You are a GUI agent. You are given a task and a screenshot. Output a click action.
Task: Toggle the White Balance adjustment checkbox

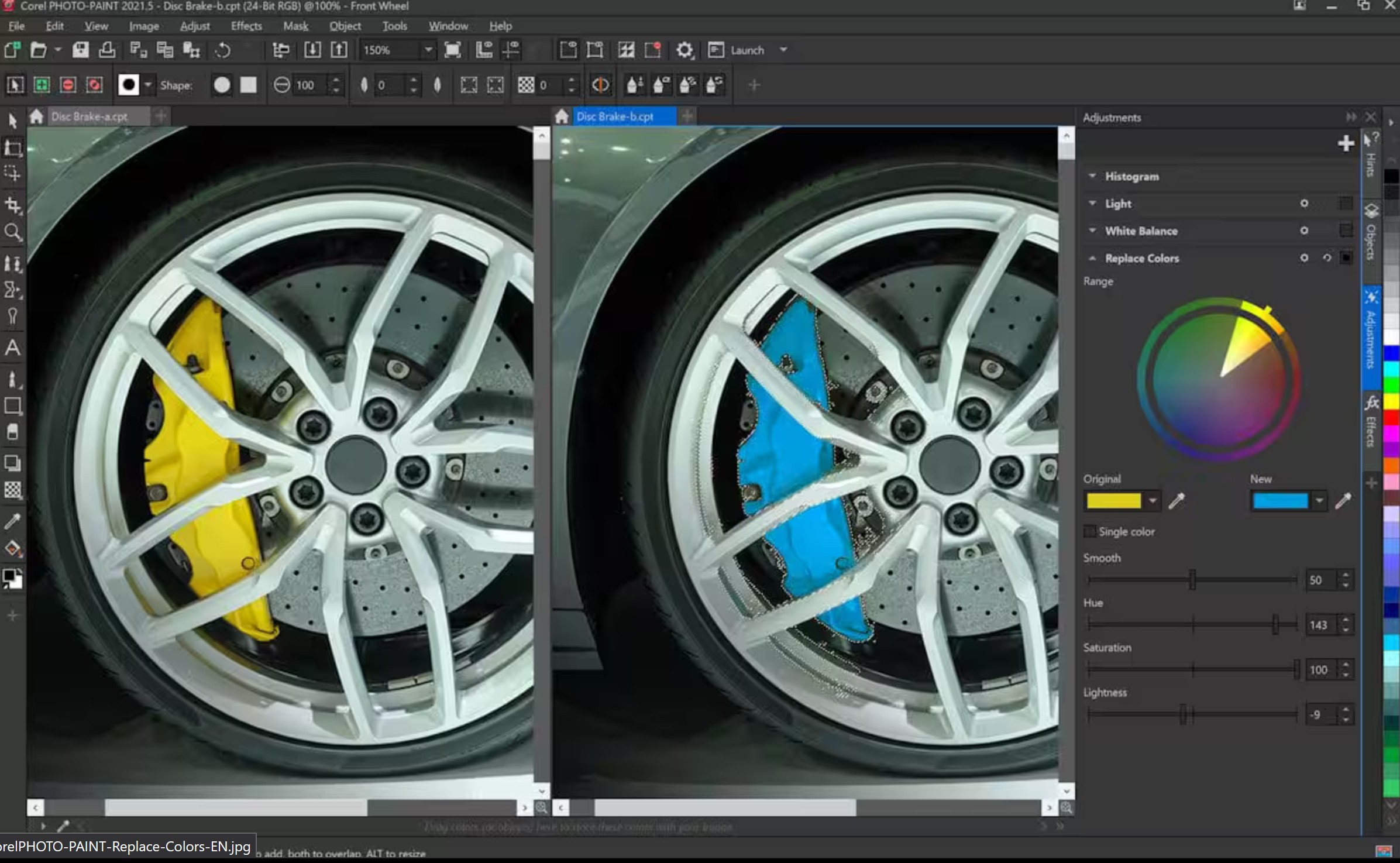point(1346,231)
